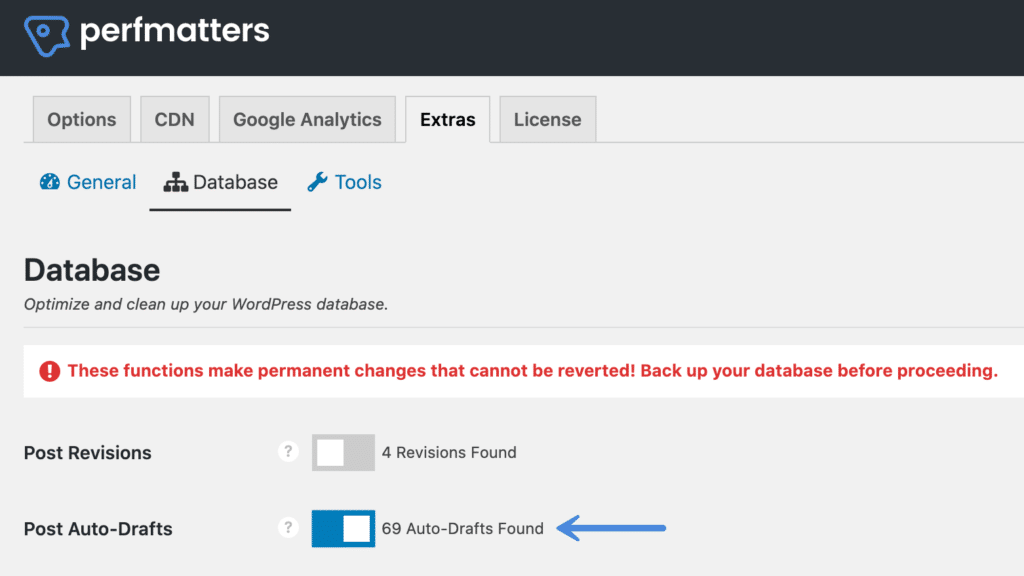The height and width of the screenshot is (576, 1024).
Task: Click the '69 Auto-Drafts Found' text
Action: coord(462,528)
